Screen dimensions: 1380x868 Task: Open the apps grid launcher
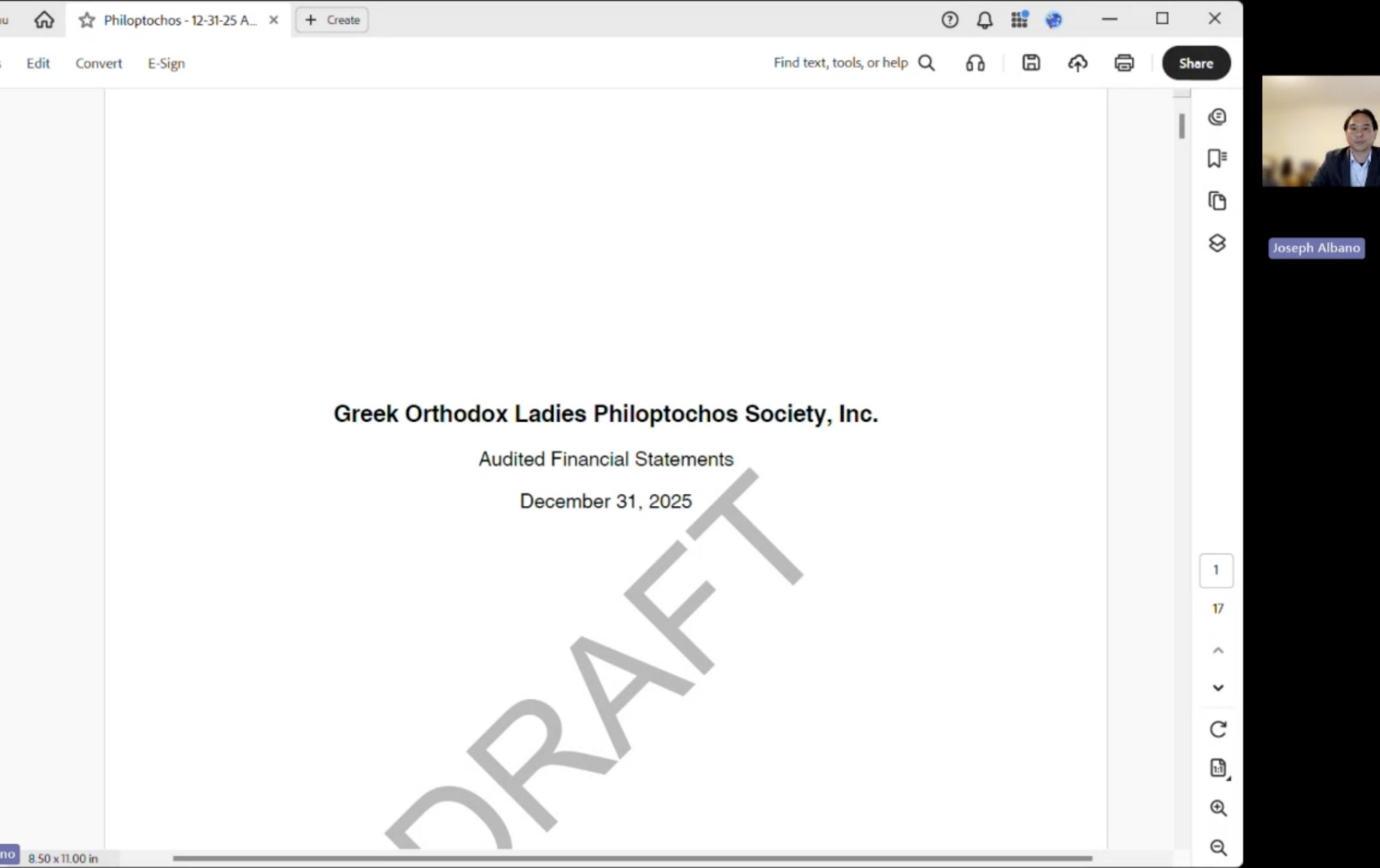click(x=1019, y=20)
